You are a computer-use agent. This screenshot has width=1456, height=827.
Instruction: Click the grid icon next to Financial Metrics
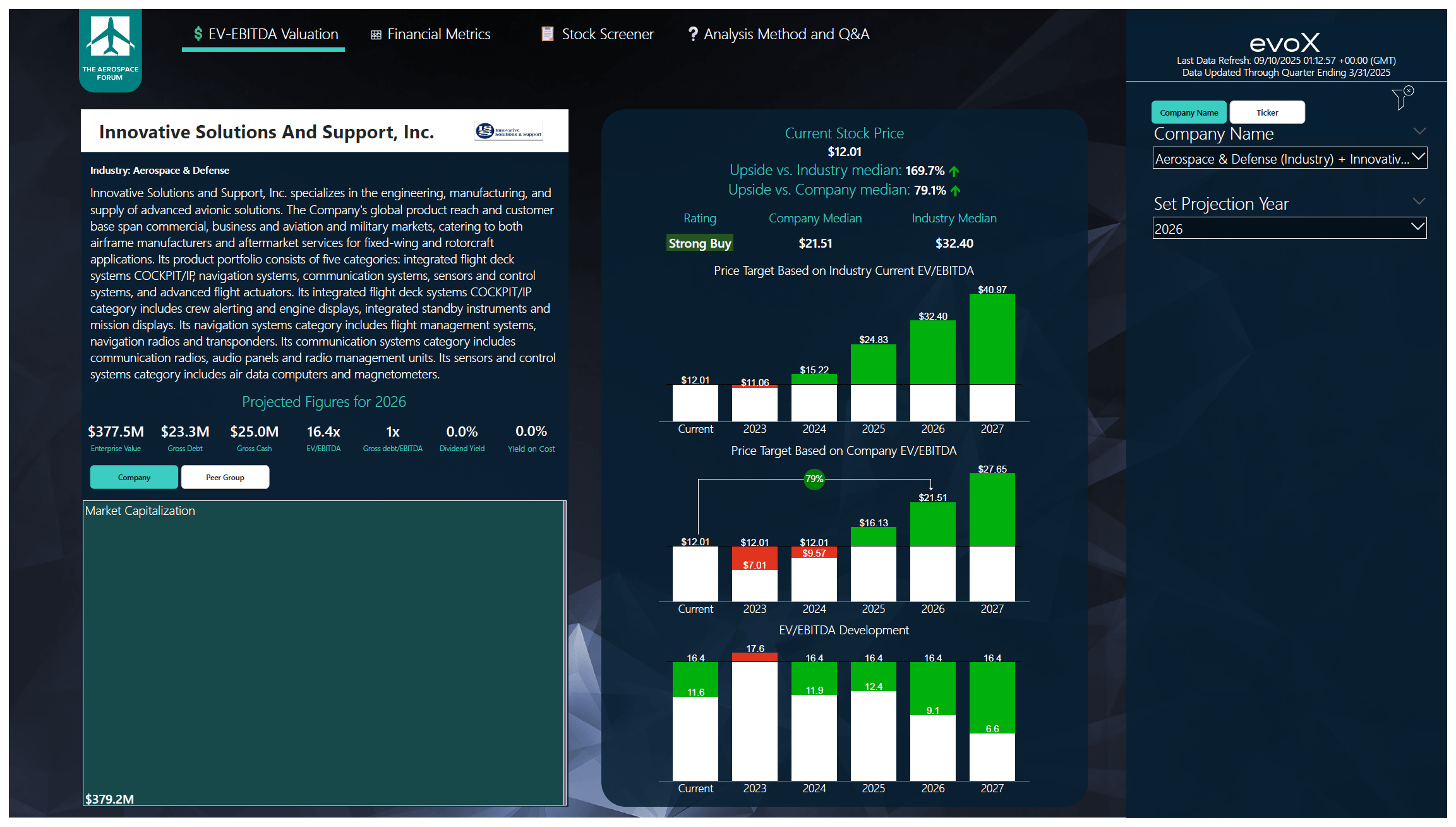point(376,34)
